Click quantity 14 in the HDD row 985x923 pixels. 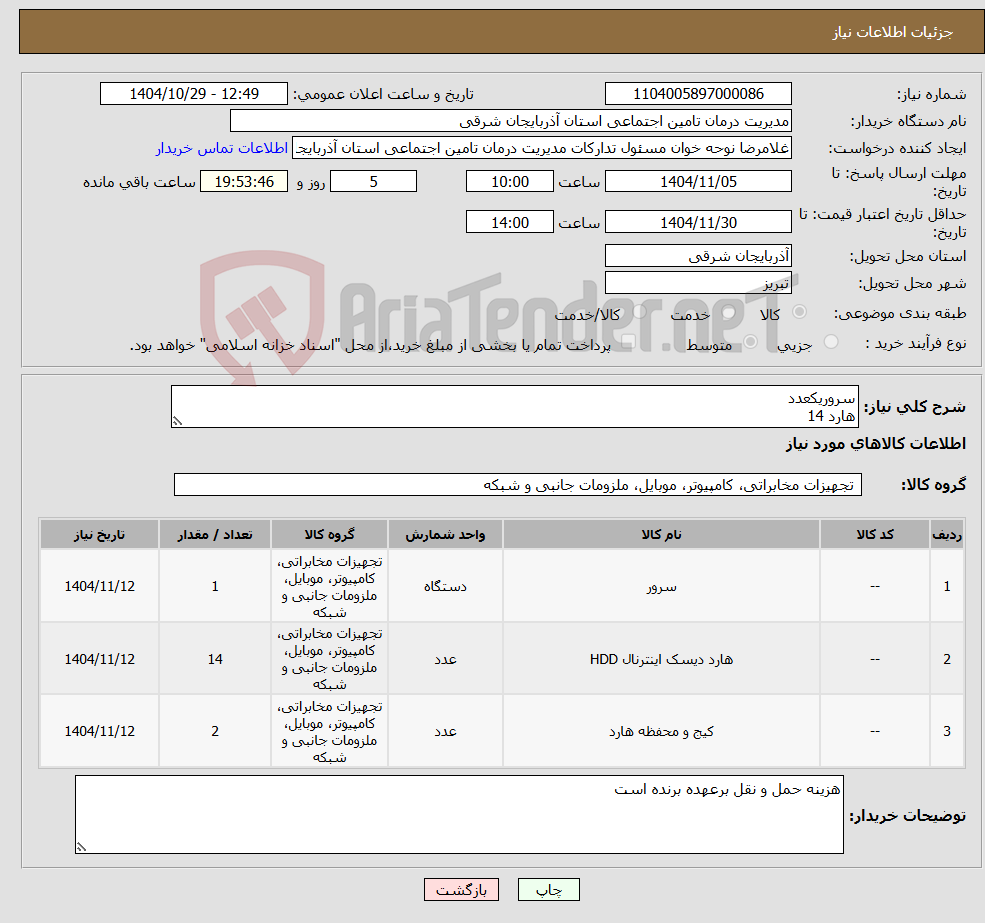[215, 659]
